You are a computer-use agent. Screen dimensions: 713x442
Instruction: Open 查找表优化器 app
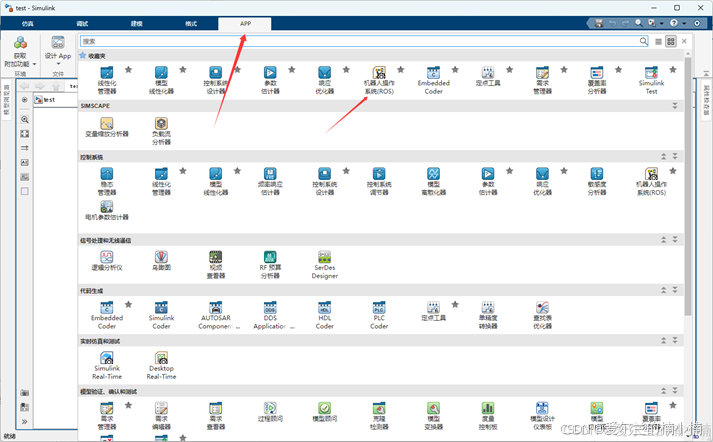pos(542,315)
